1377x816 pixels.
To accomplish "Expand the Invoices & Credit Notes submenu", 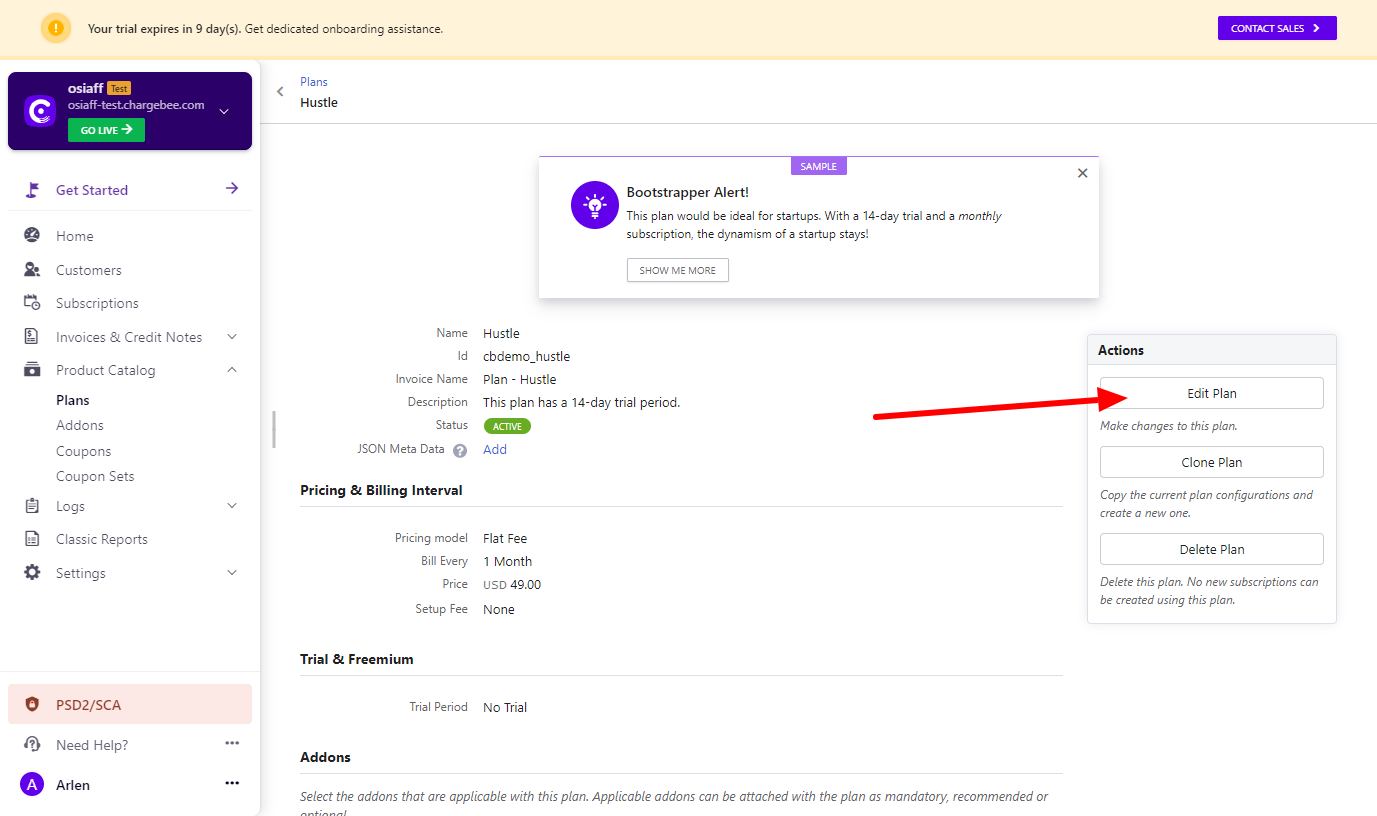I will pyautogui.click(x=232, y=337).
